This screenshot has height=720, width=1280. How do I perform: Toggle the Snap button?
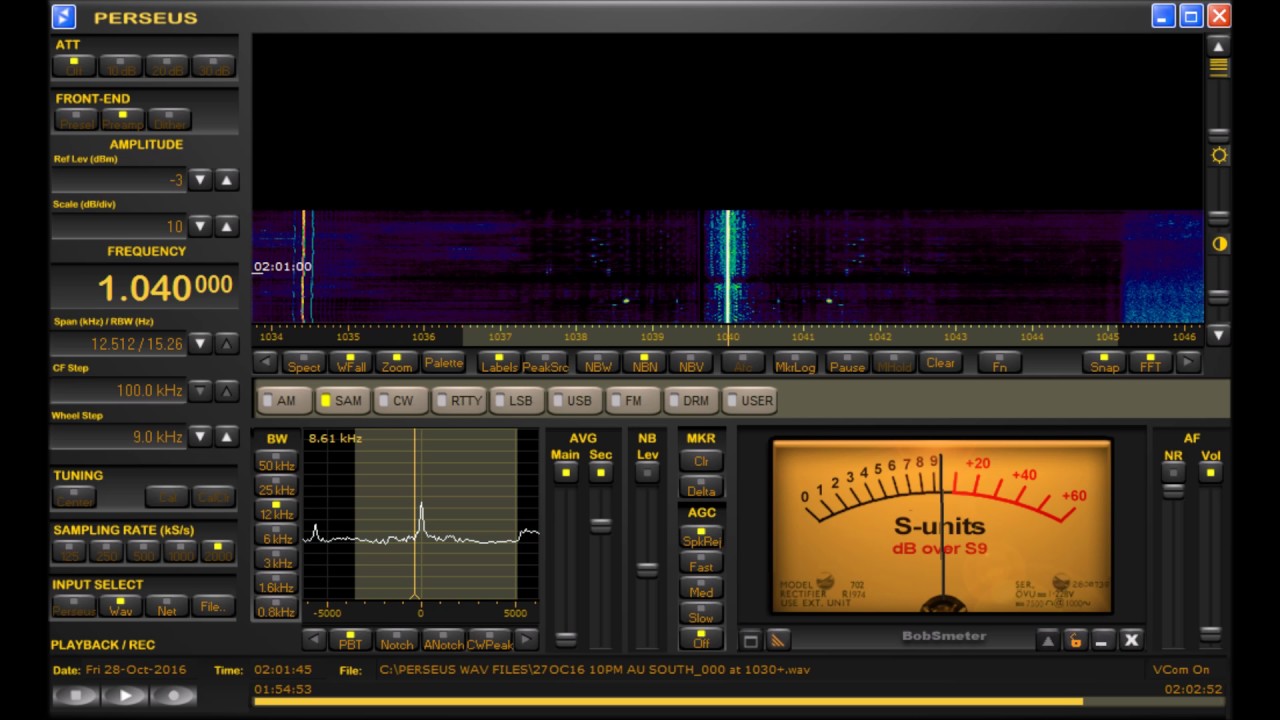[1105, 362]
